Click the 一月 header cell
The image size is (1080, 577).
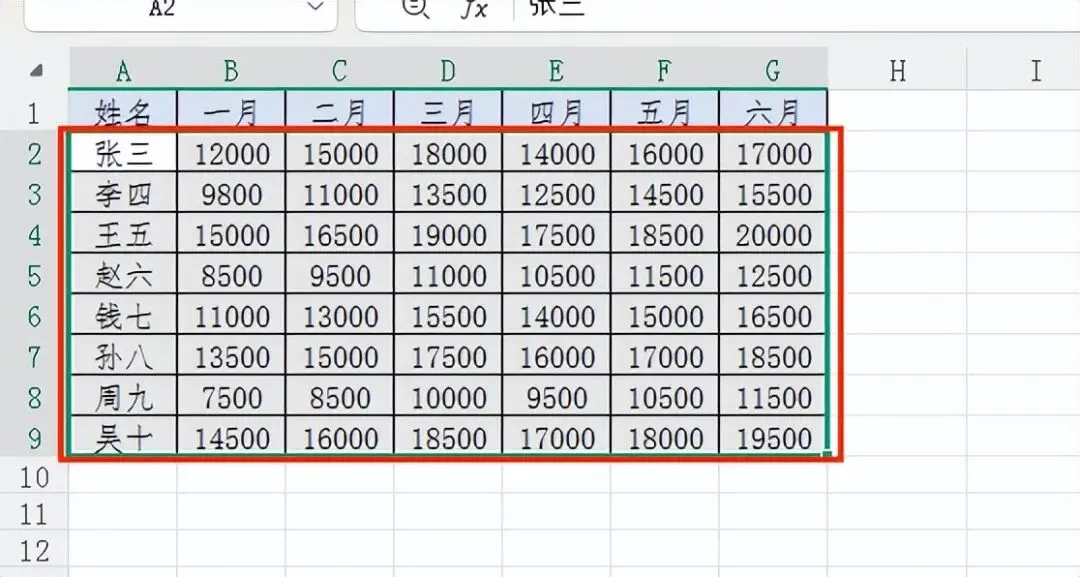[x=231, y=110]
